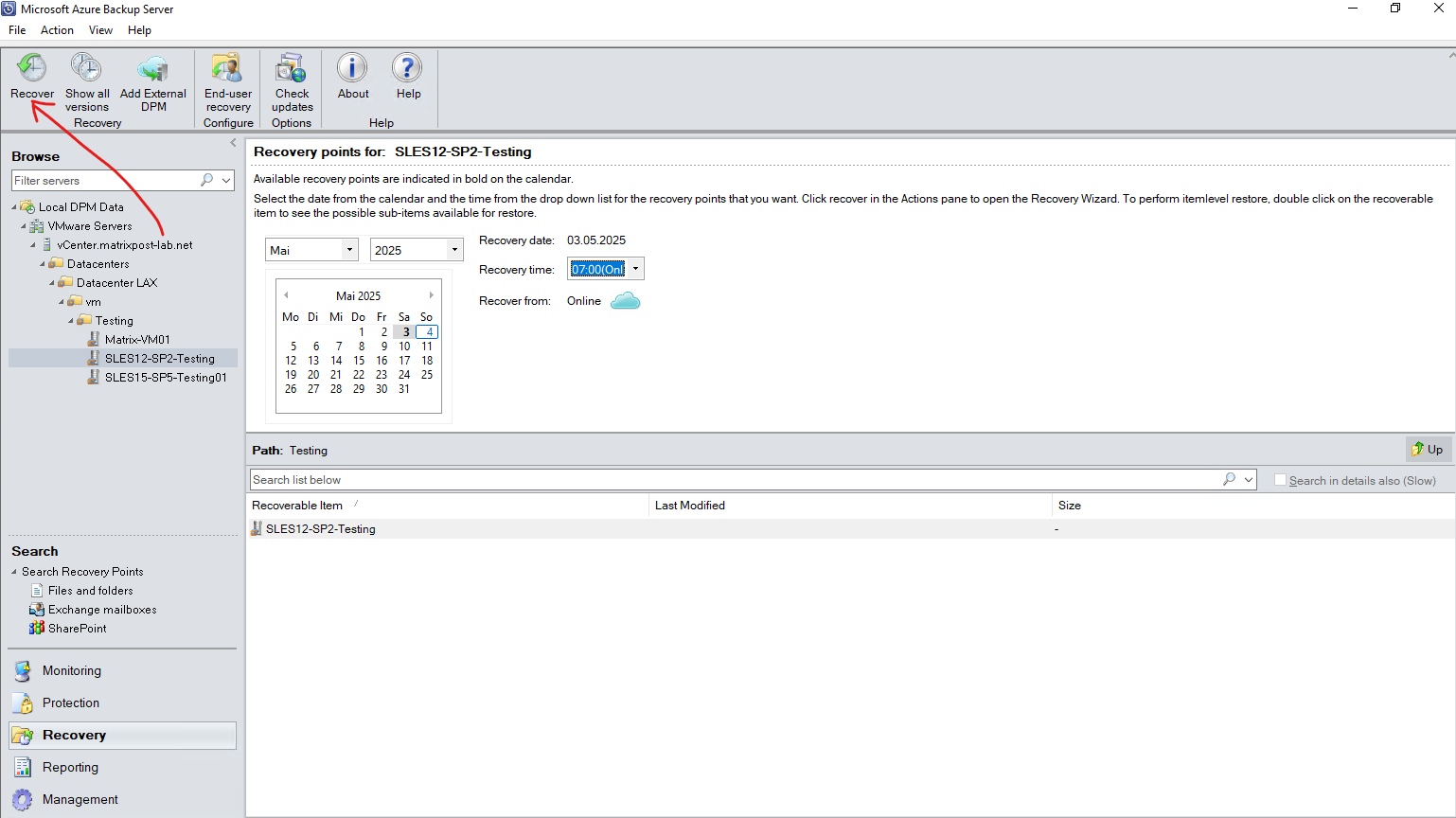Select SLES12-SP2-Testing in server tree
Screen dimensions: 1456x818
(160, 359)
